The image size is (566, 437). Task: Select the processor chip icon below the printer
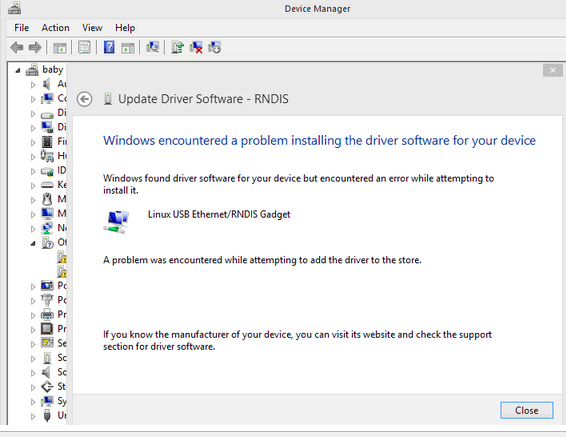point(47,329)
